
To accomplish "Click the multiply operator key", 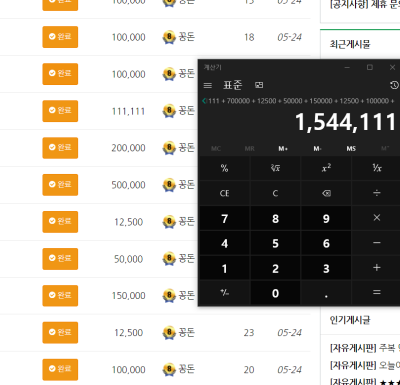I will pyautogui.click(x=377, y=218).
